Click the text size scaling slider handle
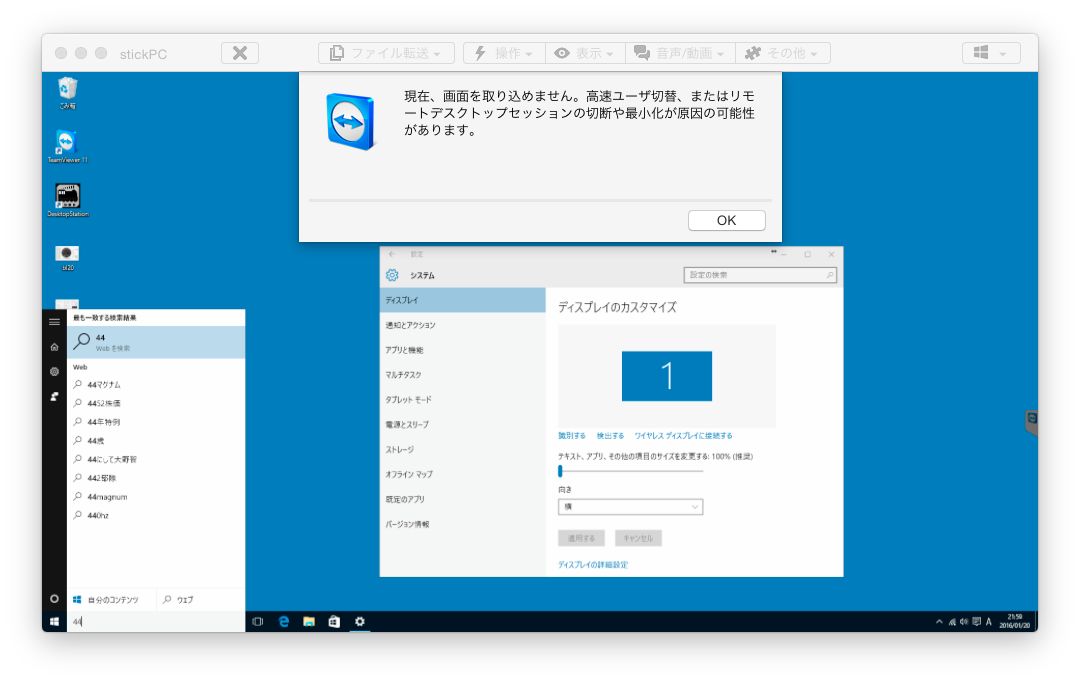The width and height of the screenshot is (1080, 682). [x=561, y=471]
